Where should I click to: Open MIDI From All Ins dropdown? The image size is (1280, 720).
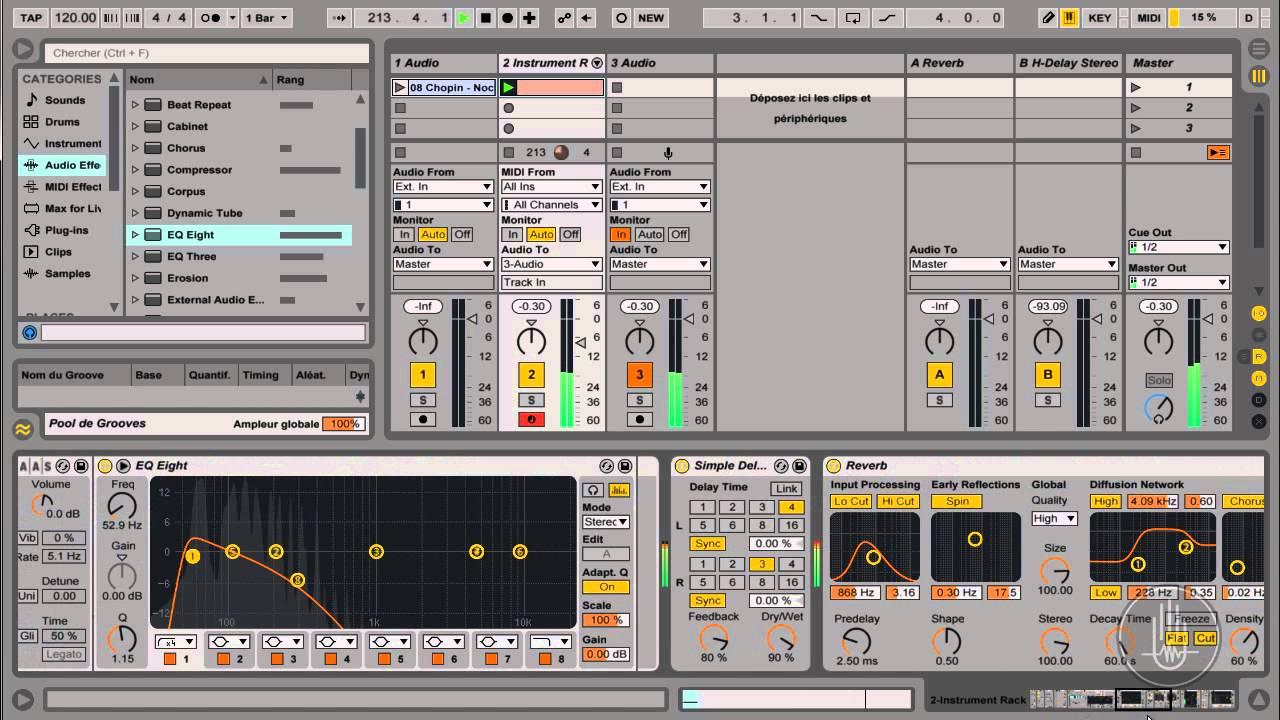551,187
